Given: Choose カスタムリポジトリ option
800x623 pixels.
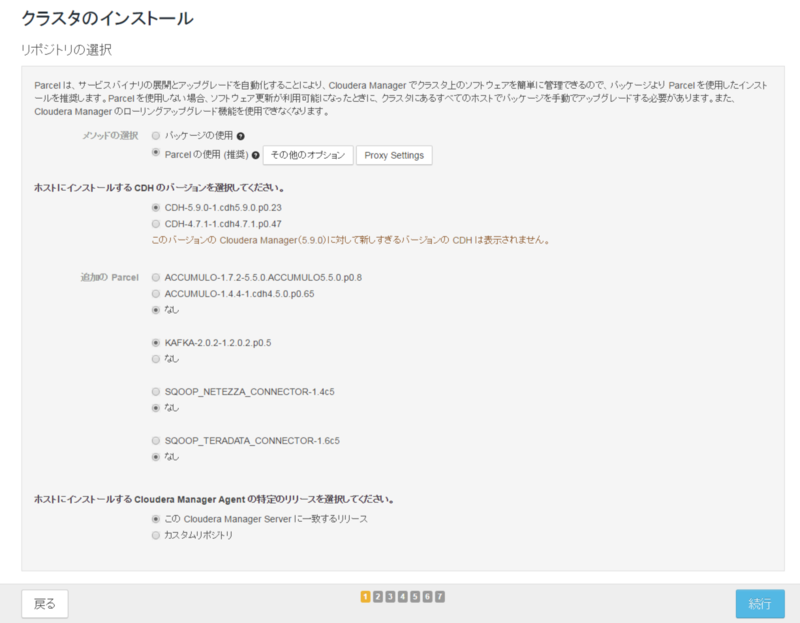Looking at the screenshot, I should 156,535.
